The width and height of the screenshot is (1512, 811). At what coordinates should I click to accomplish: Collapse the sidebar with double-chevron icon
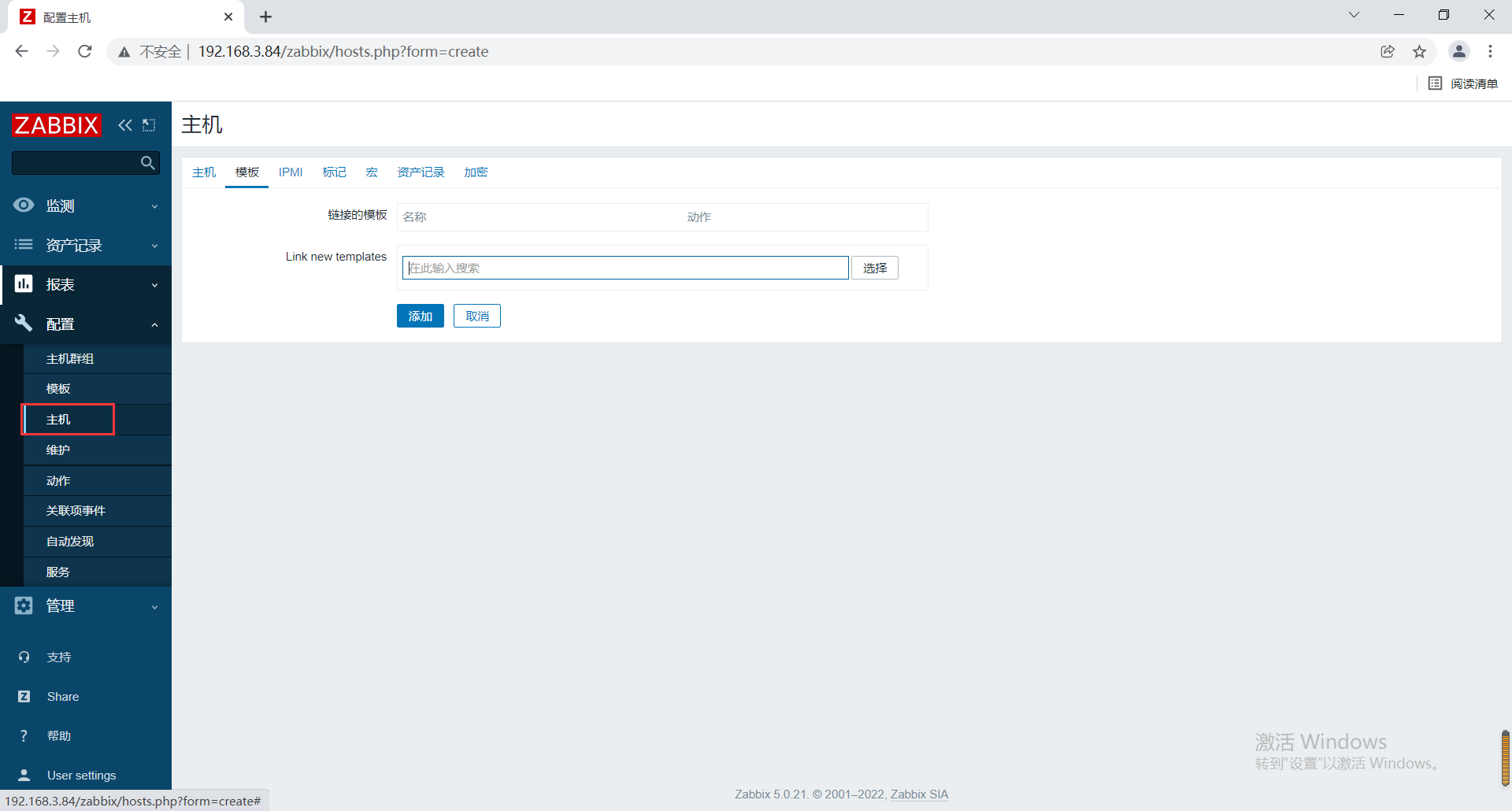coord(125,125)
